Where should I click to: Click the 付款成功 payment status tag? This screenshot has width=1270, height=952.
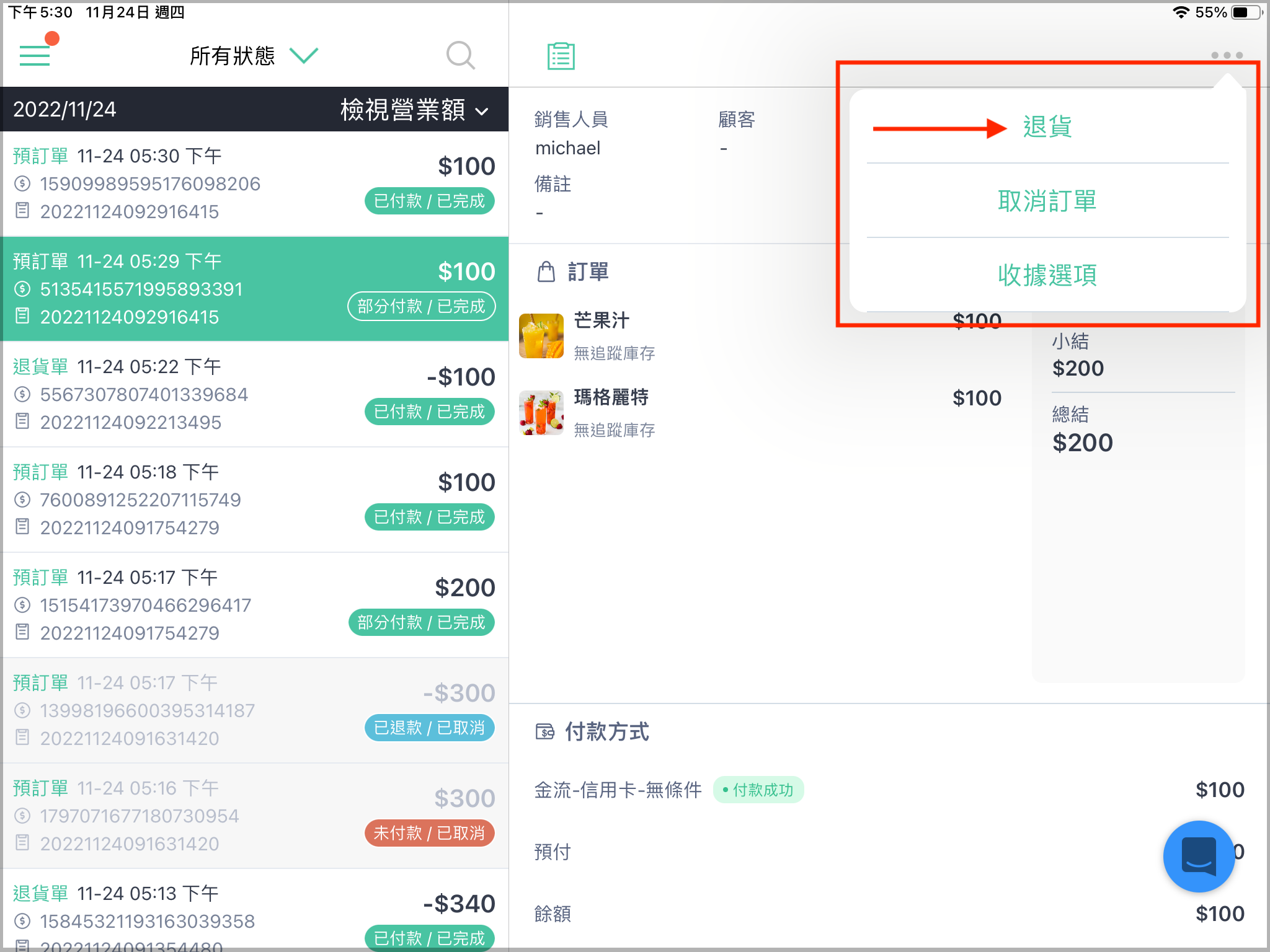(x=758, y=790)
